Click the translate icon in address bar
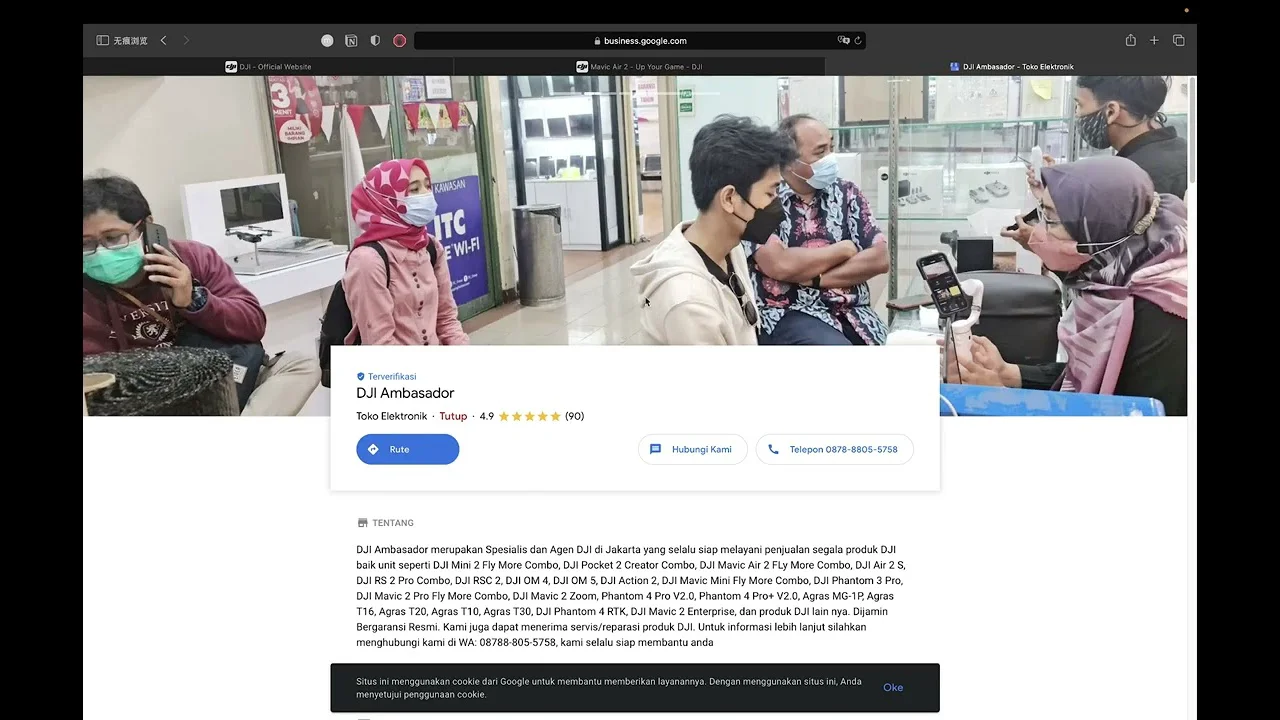1280x720 pixels. [843, 41]
